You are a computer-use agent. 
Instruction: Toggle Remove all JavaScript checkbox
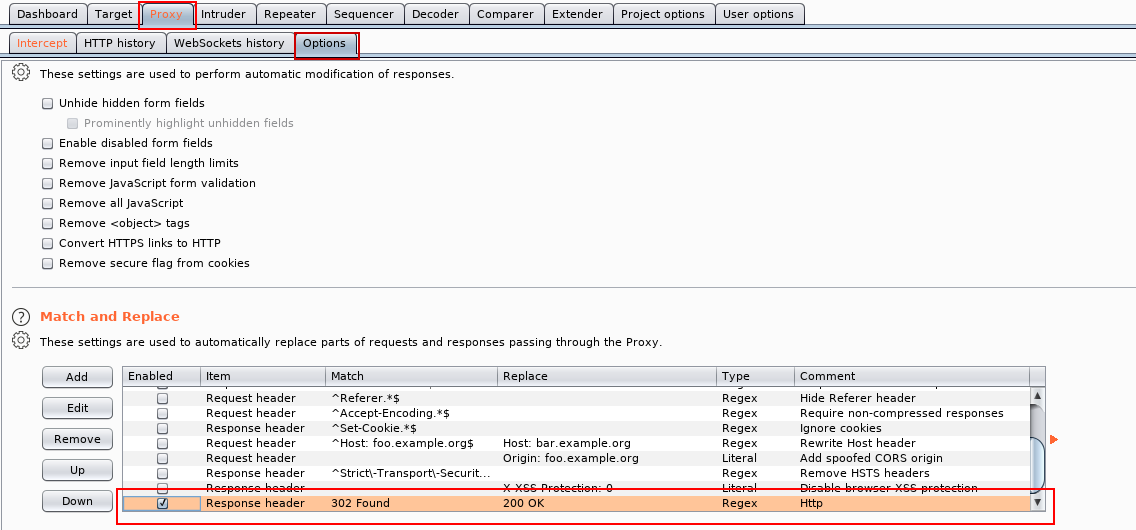pos(48,203)
